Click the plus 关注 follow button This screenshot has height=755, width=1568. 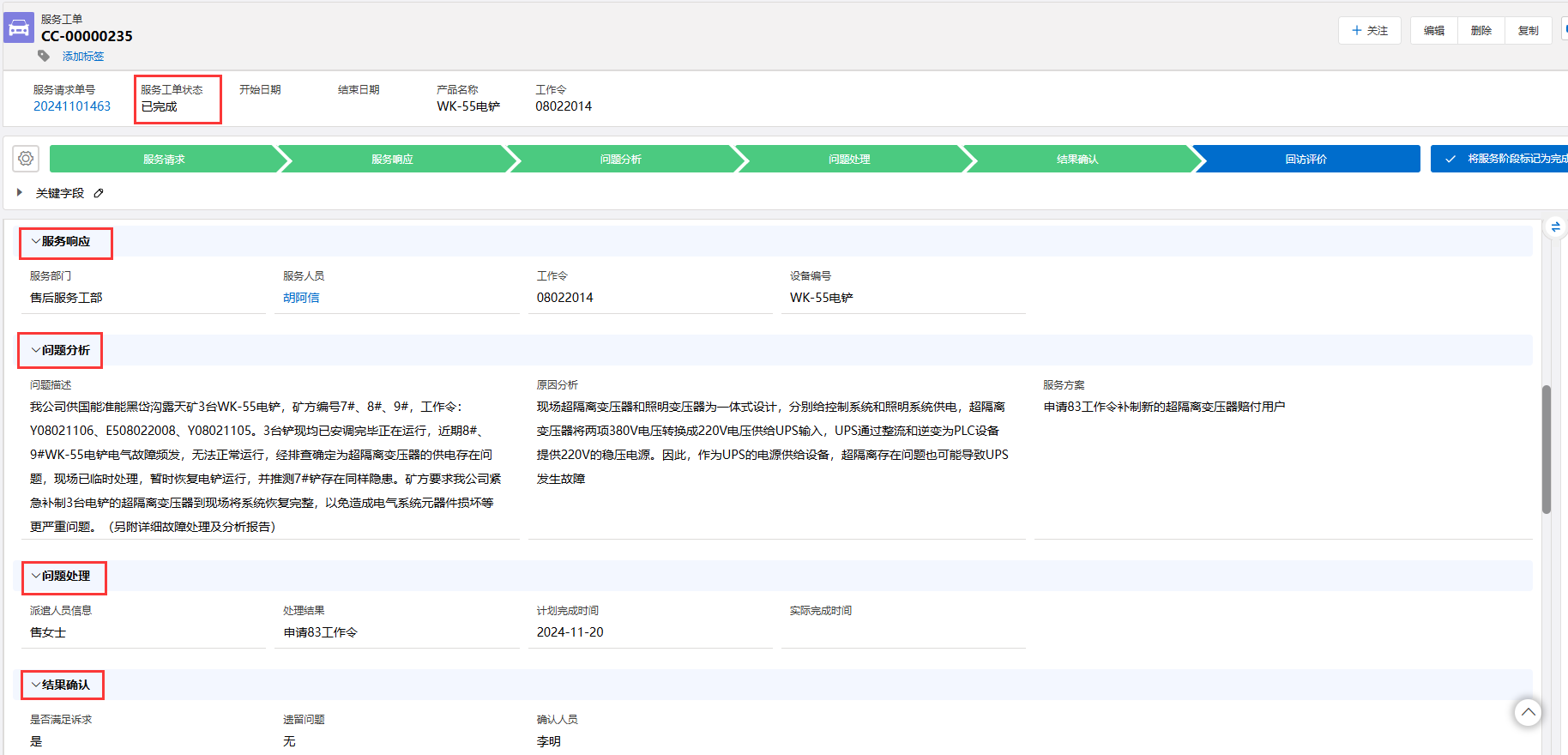[1369, 30]
